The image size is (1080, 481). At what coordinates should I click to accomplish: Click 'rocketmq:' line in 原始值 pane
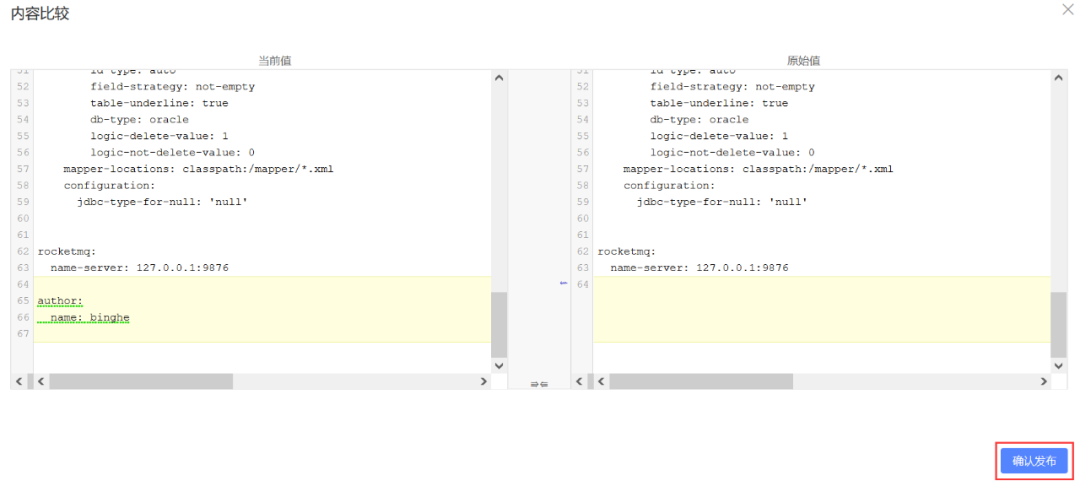click(627, 252)
